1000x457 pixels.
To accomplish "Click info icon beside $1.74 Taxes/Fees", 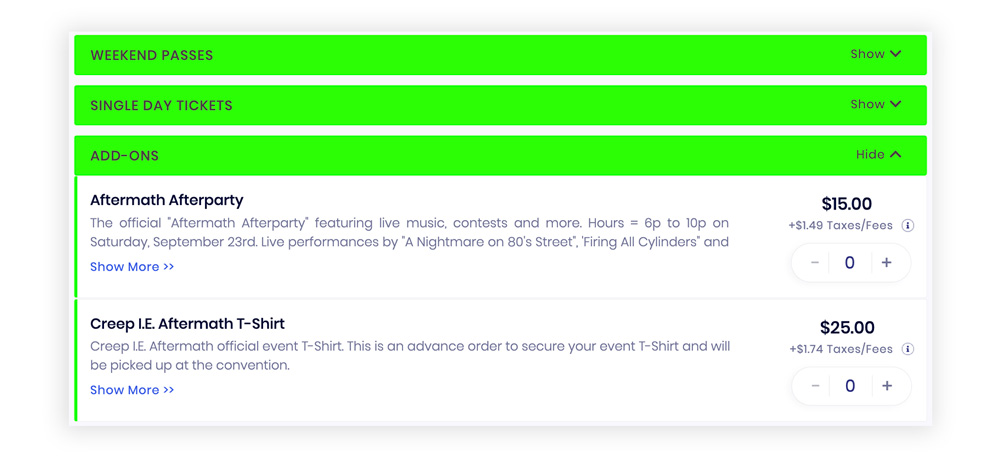I will [x=908, y=349].
